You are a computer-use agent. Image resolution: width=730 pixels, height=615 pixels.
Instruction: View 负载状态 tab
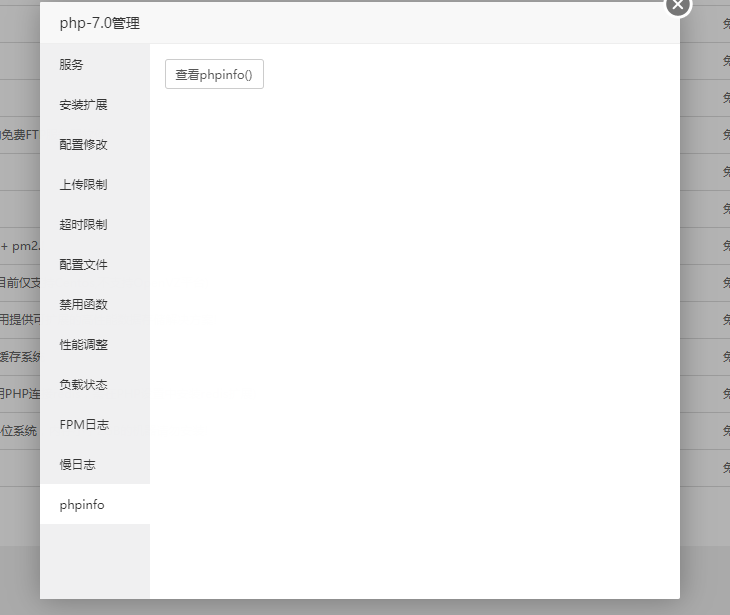click(x=95, y=385)
